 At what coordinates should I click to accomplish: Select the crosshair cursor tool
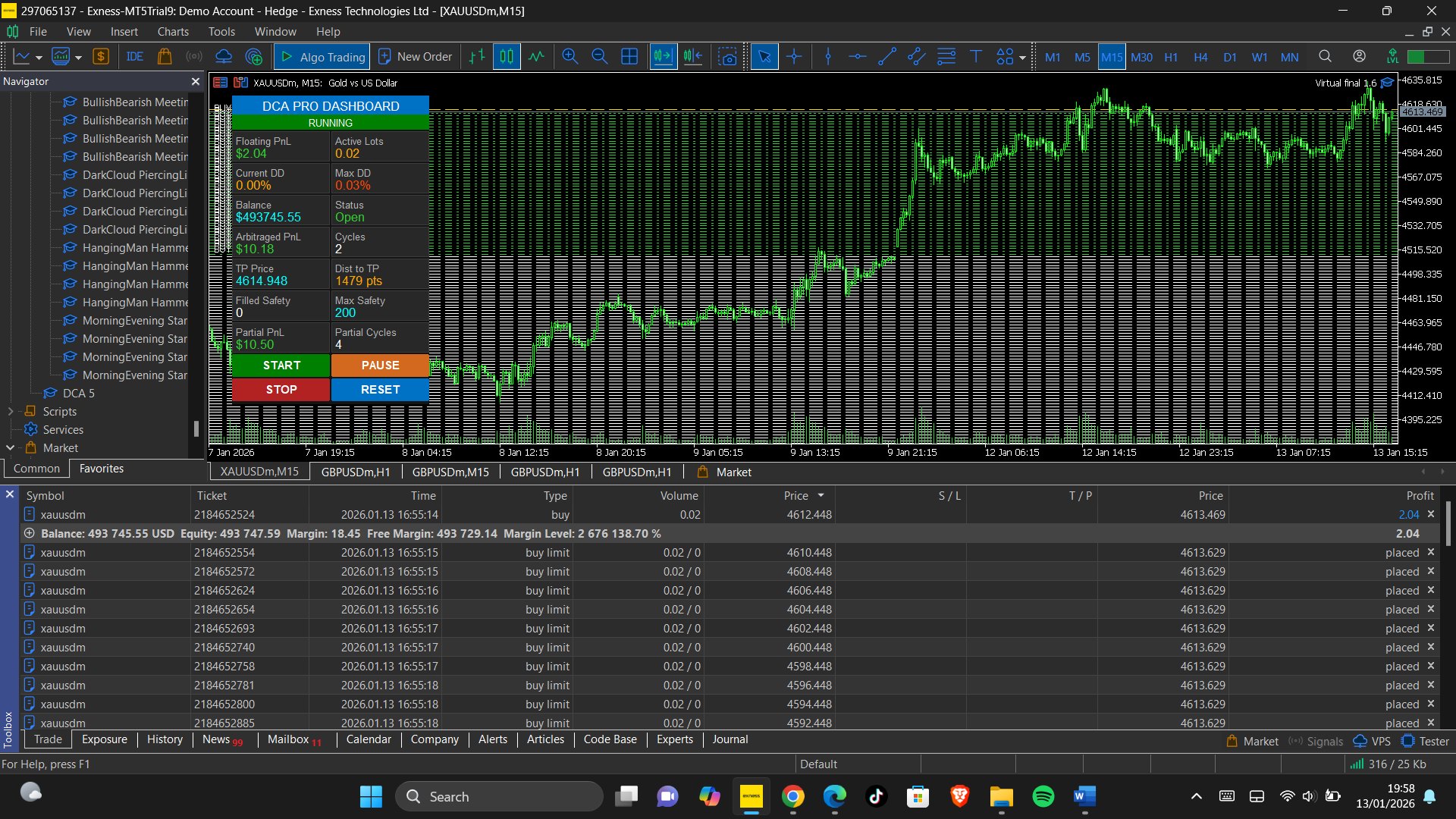794,57
